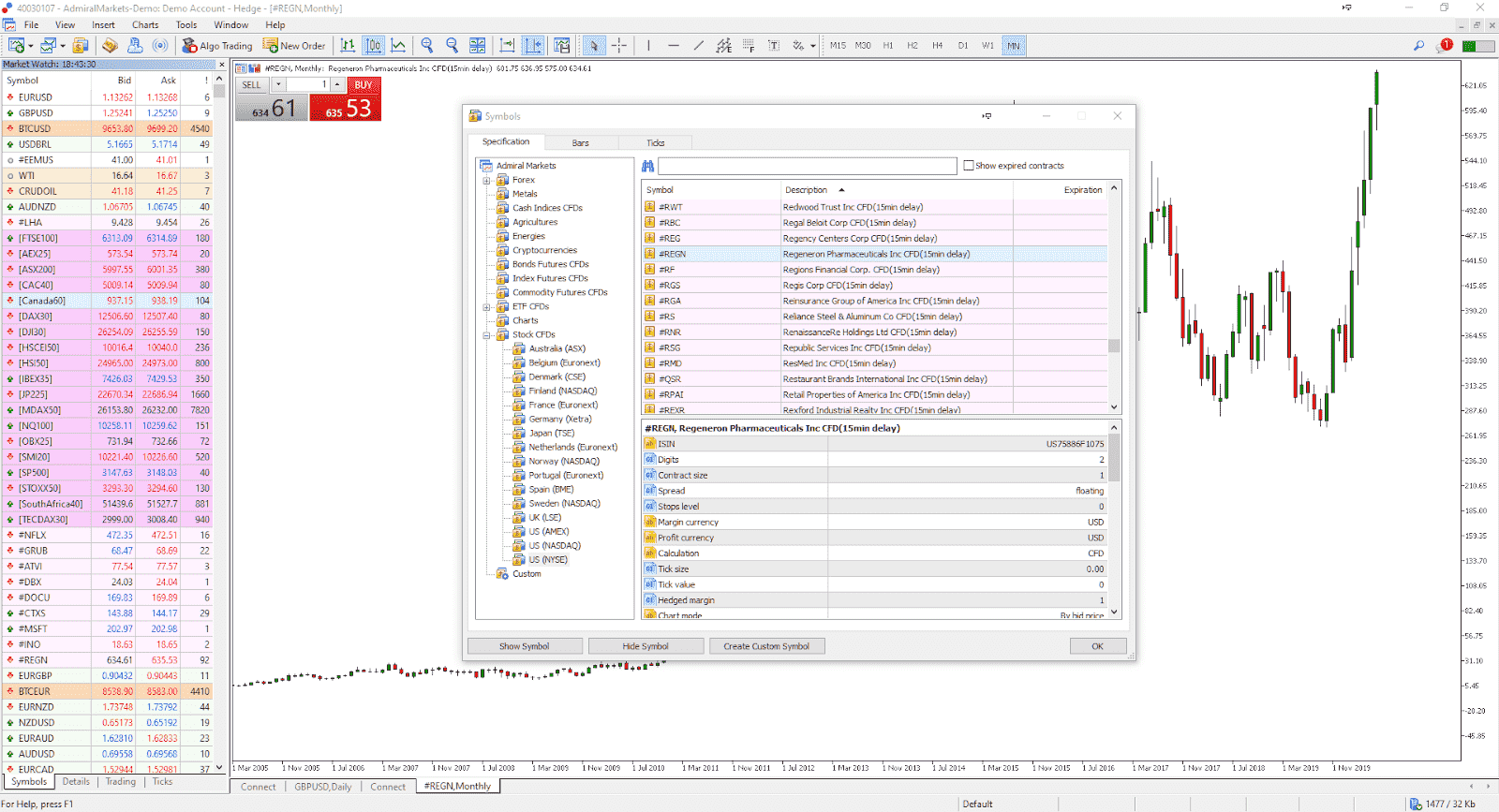Set timeframe to W1

[x=987, y=45]
